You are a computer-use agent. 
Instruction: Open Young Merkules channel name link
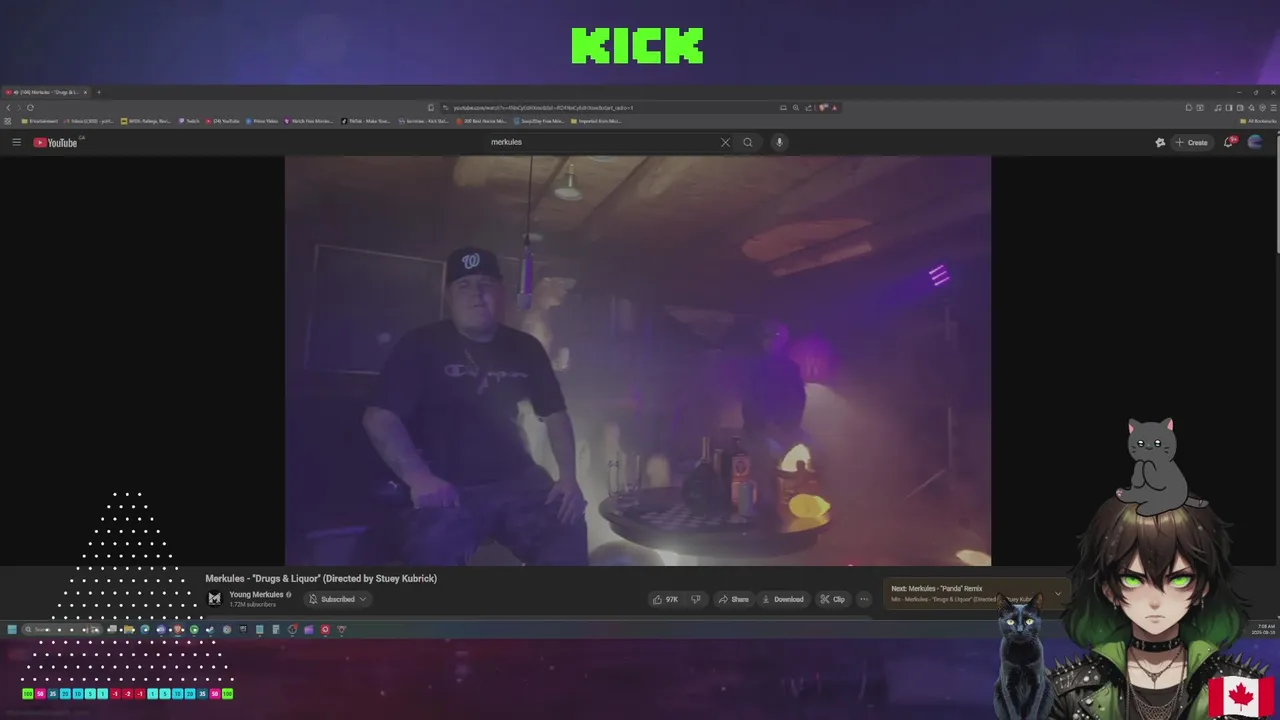tap(256, 594)
